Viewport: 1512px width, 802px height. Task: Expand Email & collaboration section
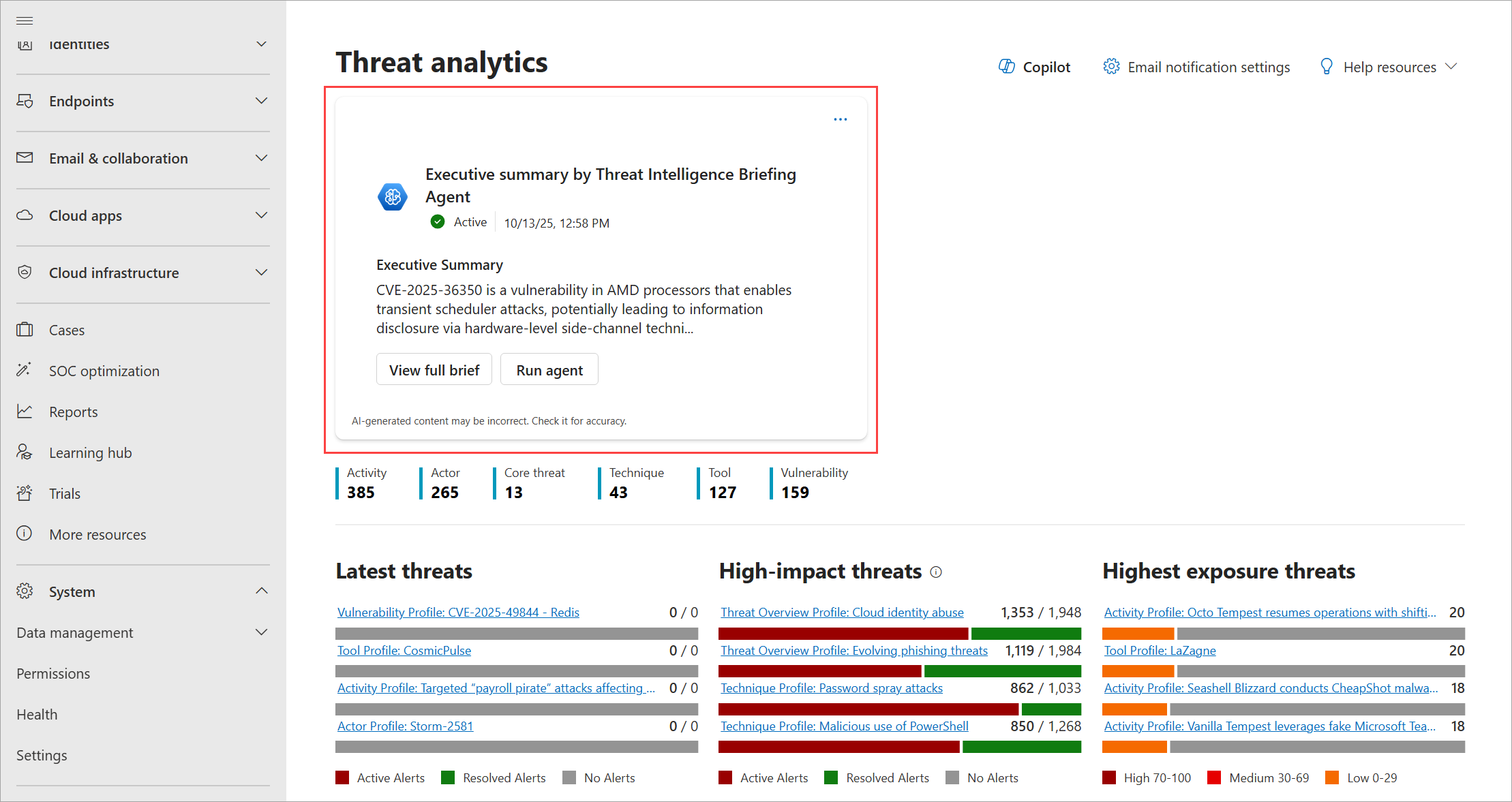click(x=261, y=158)
